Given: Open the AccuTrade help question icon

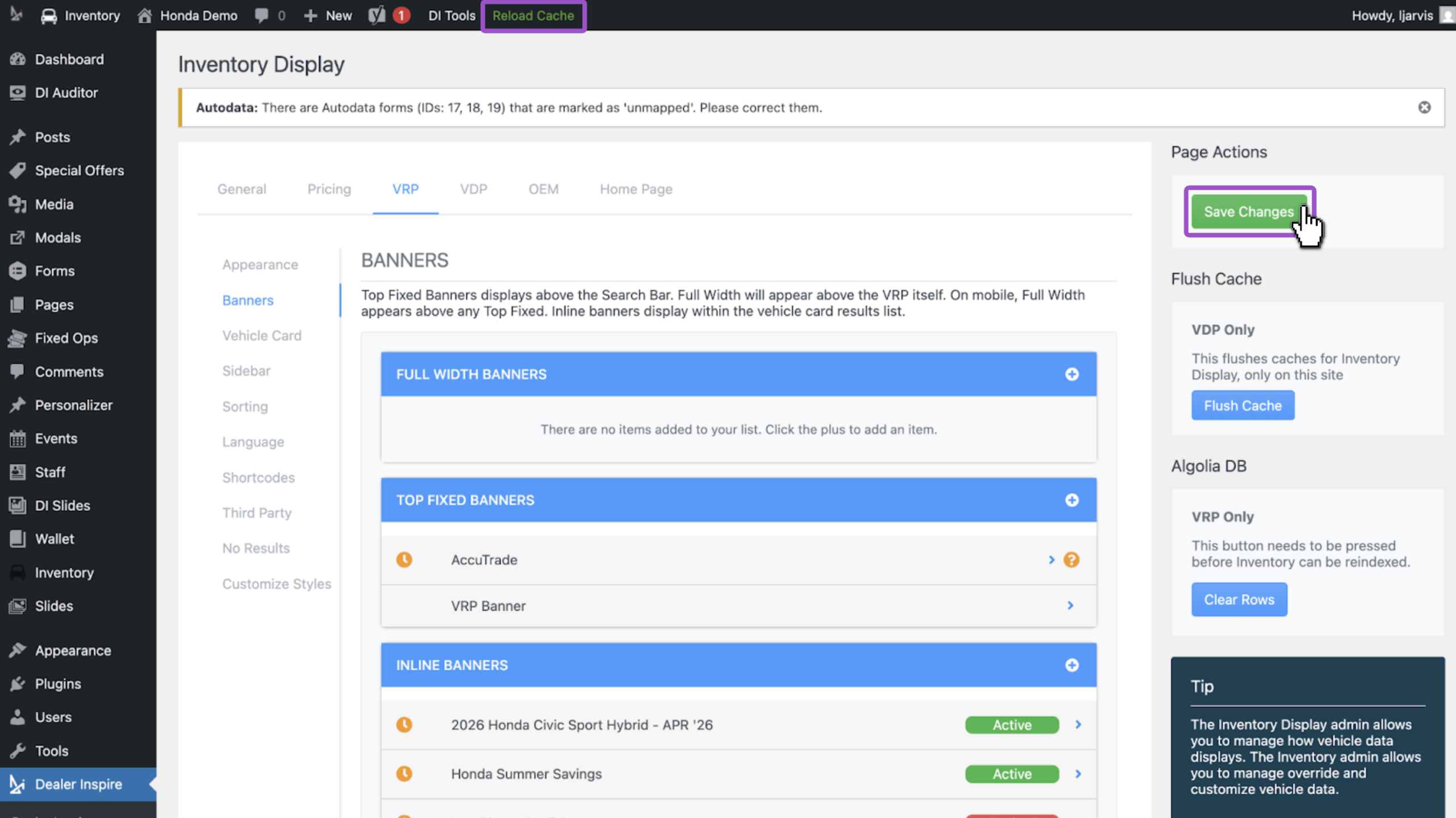Looking at the screenshot, I should point(1071,560).
